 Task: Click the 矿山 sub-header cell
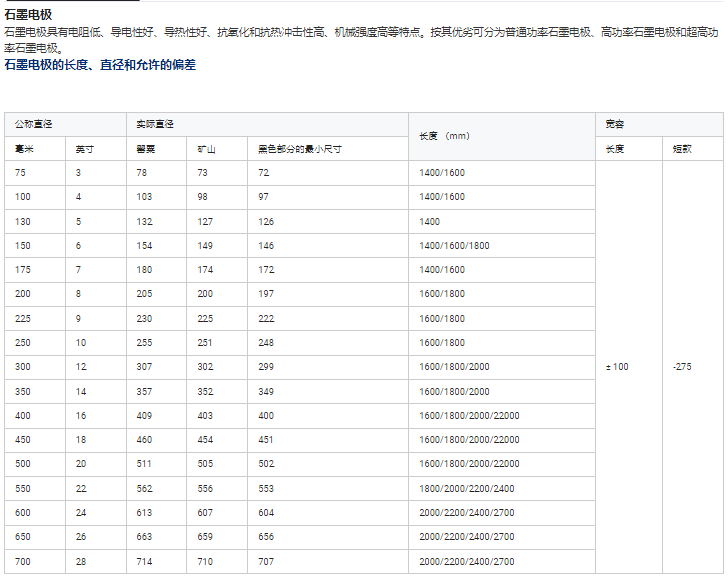207,149
